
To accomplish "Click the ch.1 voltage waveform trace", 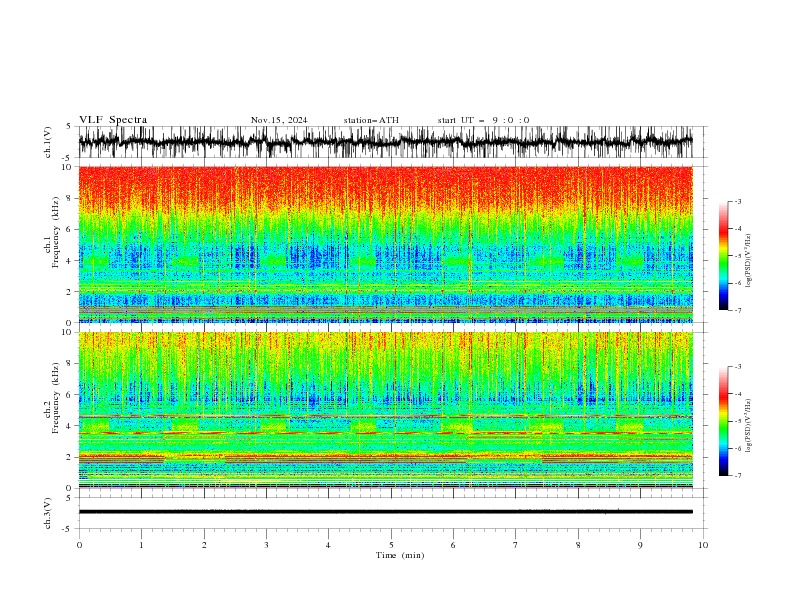I will click(385, 142).
